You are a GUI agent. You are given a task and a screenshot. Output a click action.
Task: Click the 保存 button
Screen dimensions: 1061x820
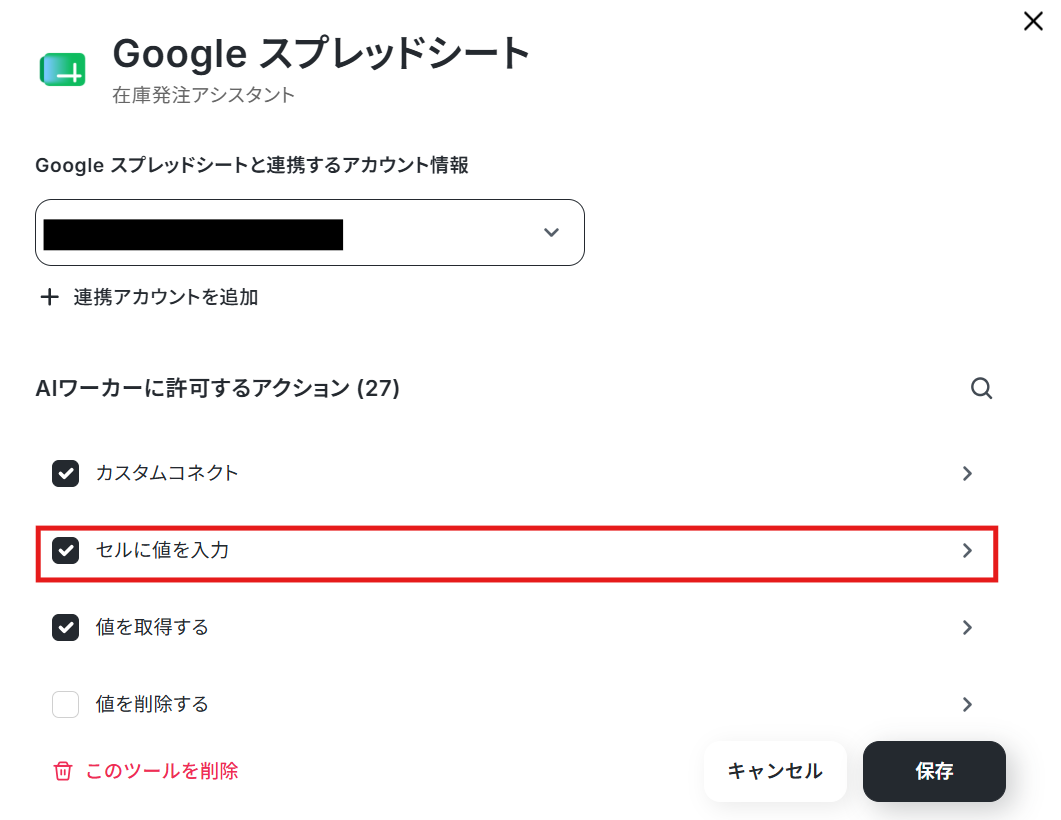pos(934,771)
